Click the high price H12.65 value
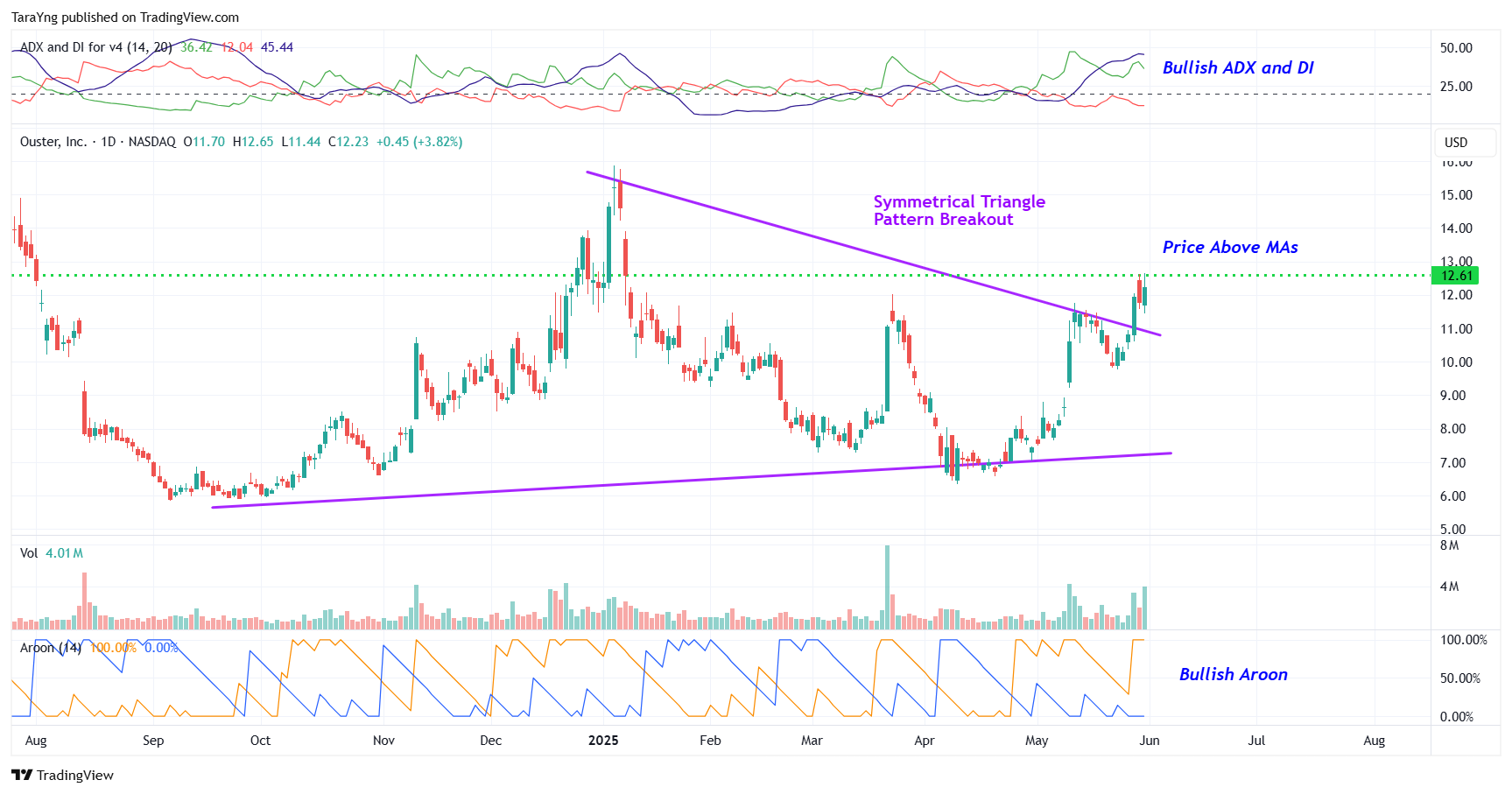1512x794 pixels. [x=253, y=142]
